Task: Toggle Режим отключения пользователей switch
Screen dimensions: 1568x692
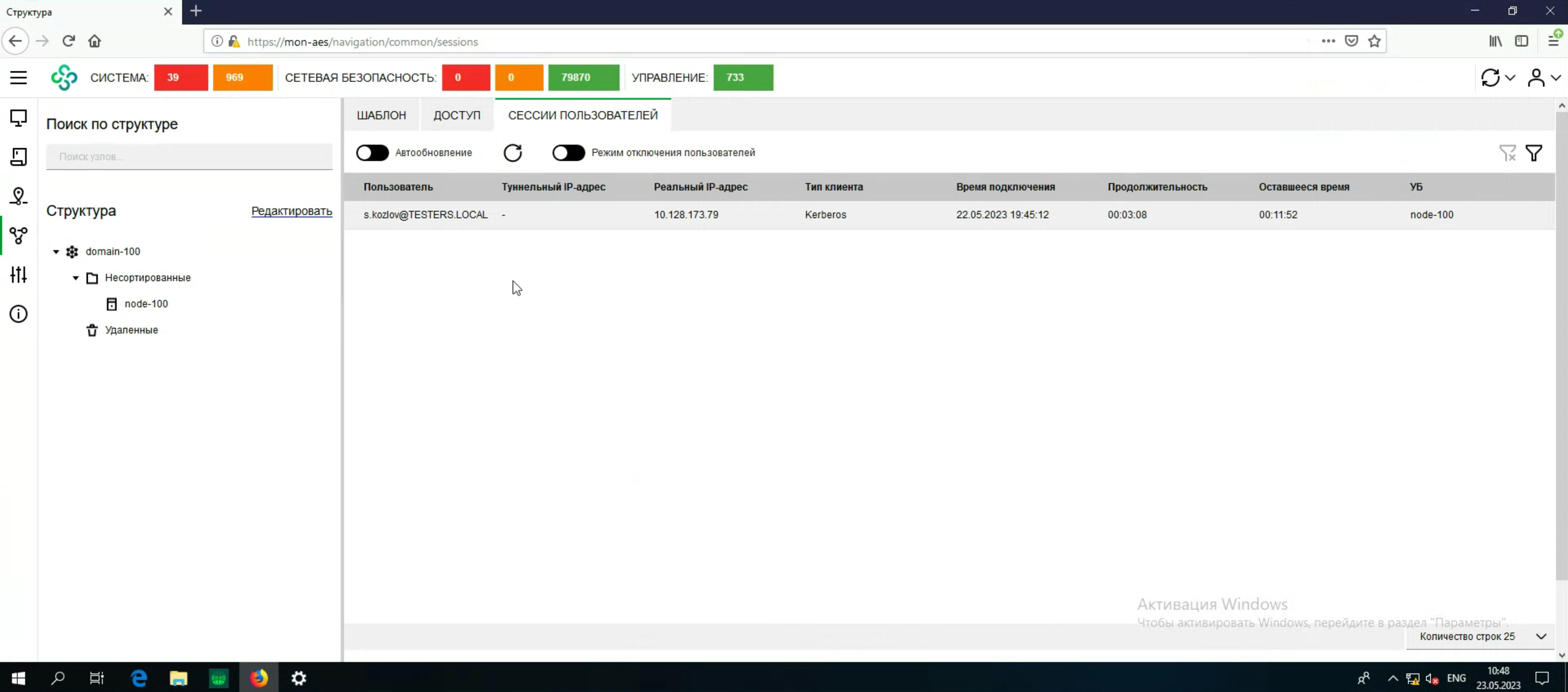Action: pos(568,153)
